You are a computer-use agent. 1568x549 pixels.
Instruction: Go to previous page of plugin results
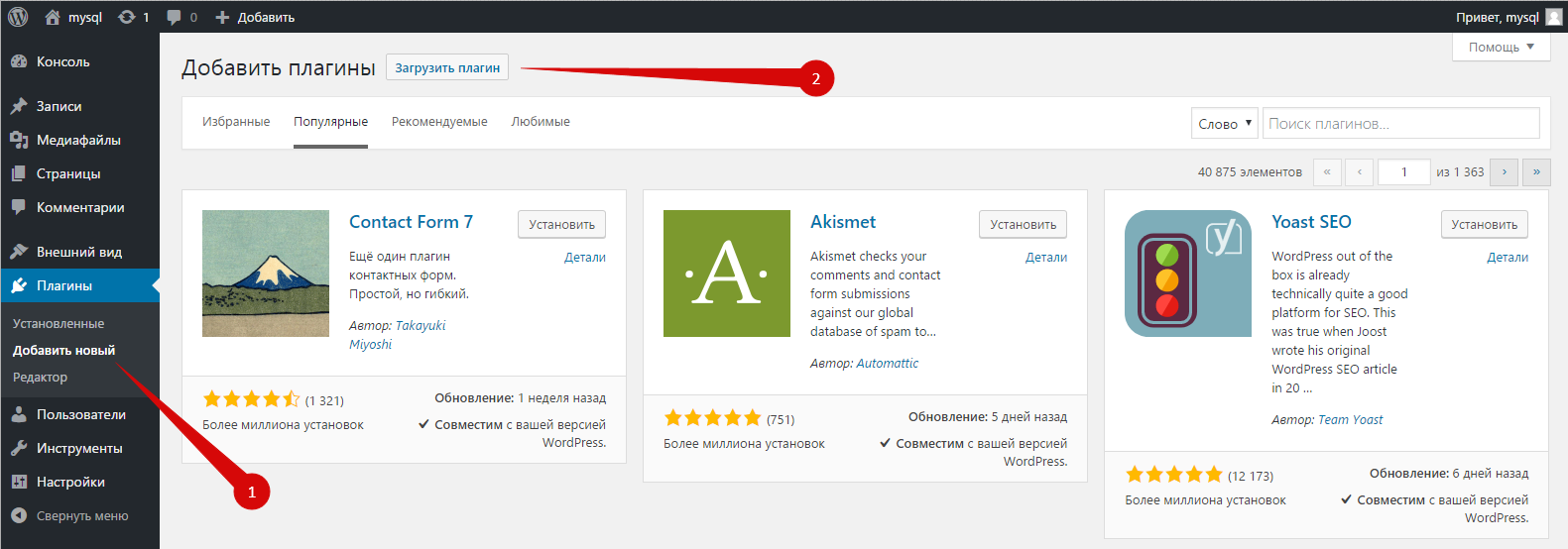click(x=1360, y=171)
